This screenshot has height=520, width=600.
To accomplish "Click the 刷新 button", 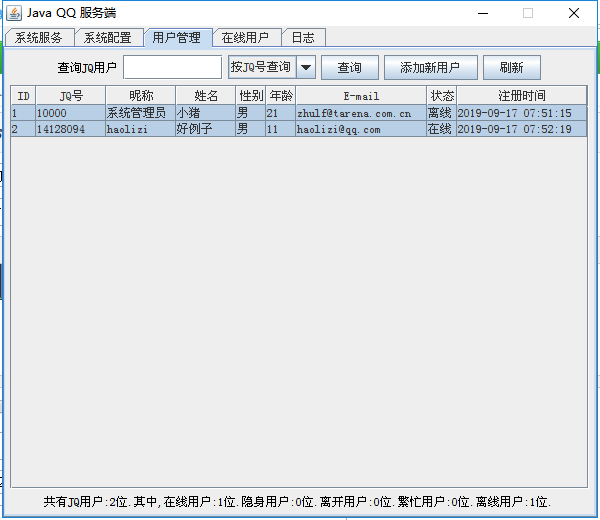I will pos(512,67).
